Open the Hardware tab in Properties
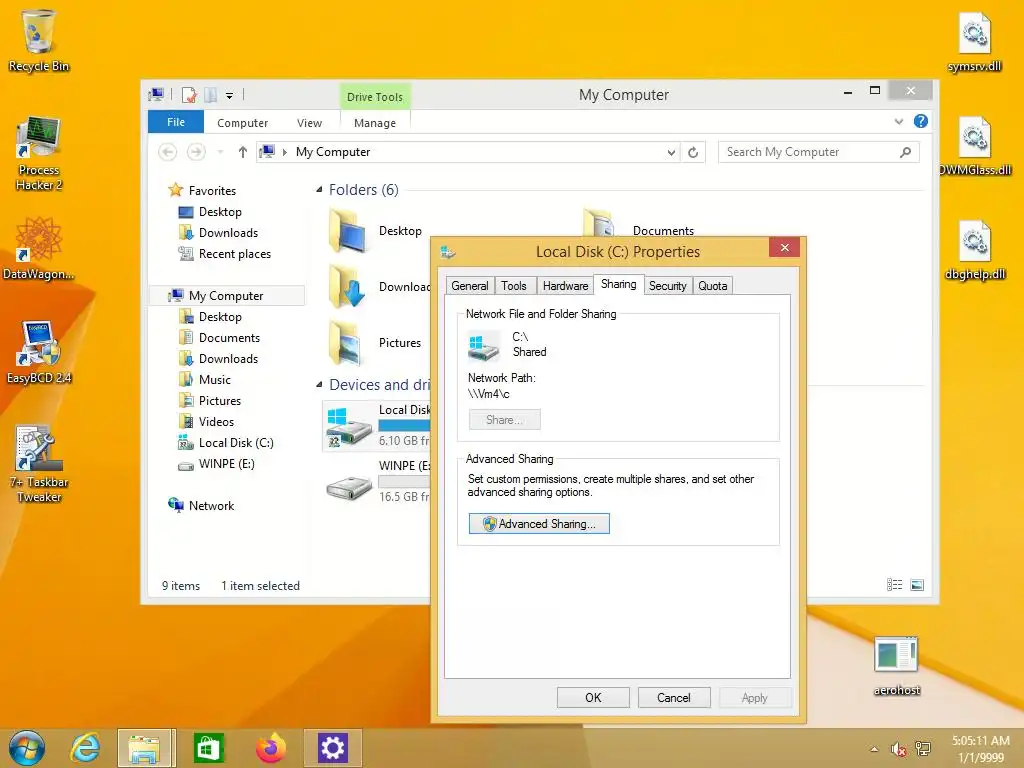This screenshot has width=1024, height=768. pyautogui.click(x=565, y=286)
